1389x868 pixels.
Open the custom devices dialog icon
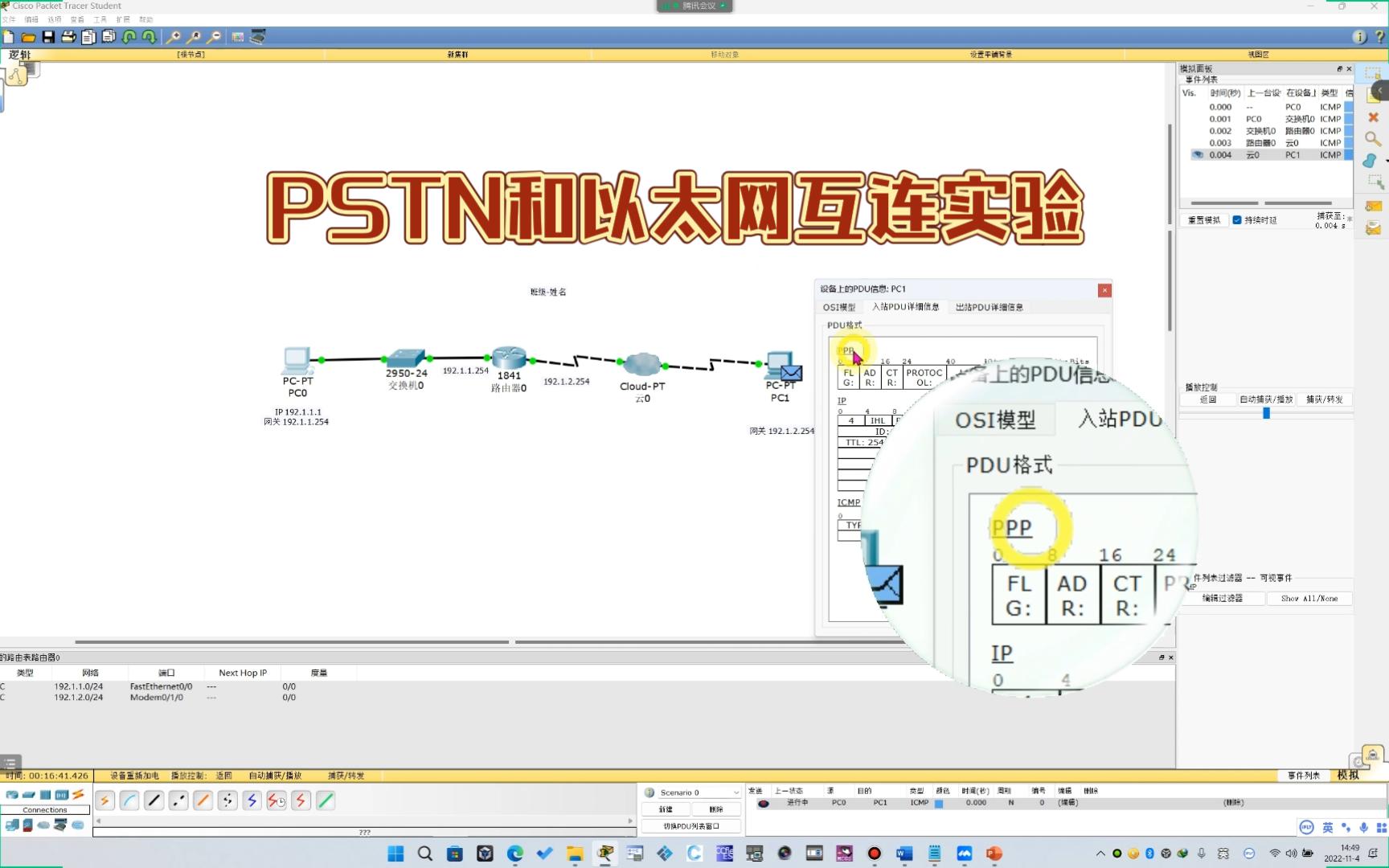point(258,37)
